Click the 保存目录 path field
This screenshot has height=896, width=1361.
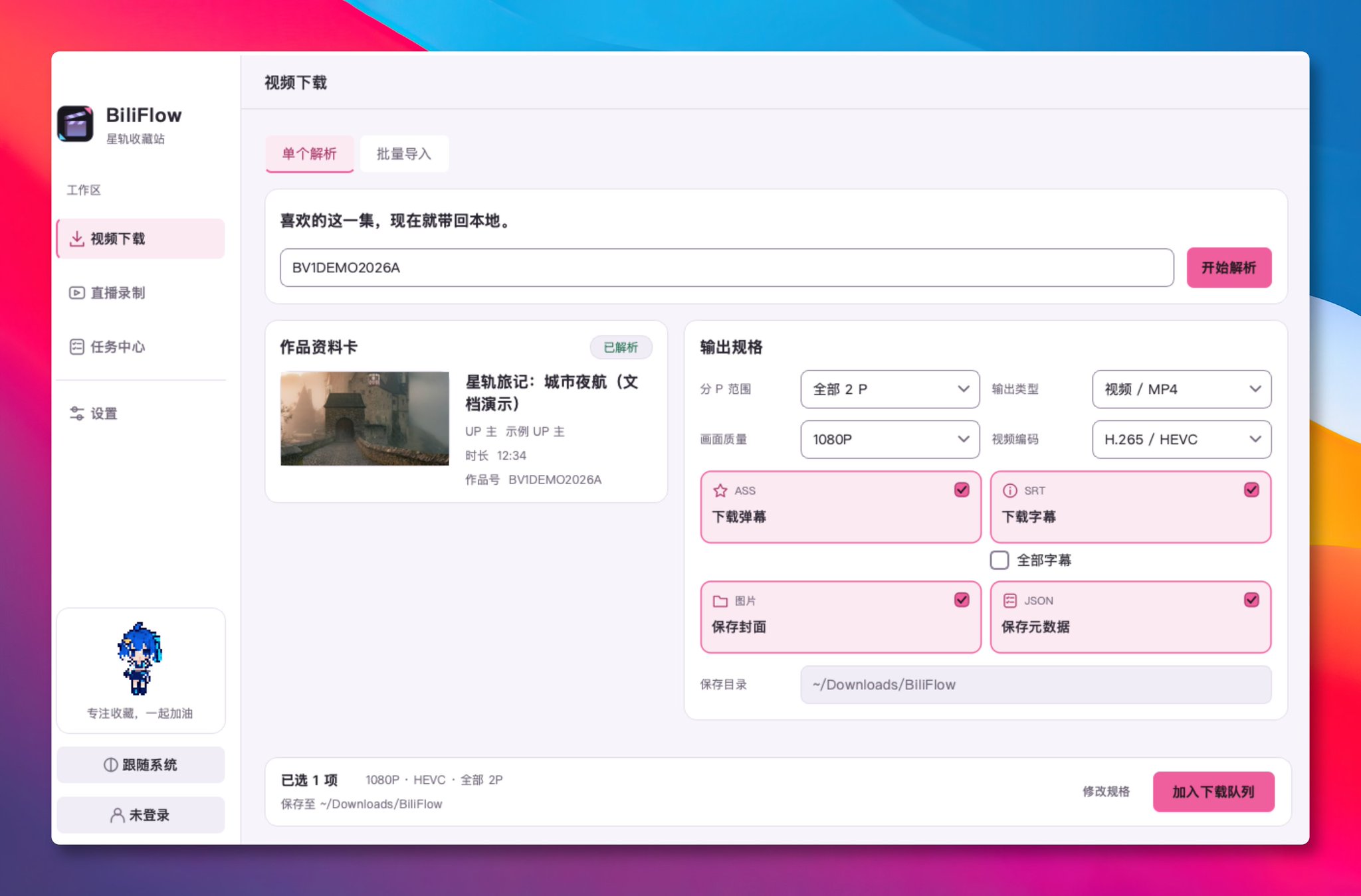[x=1035, y=685]
